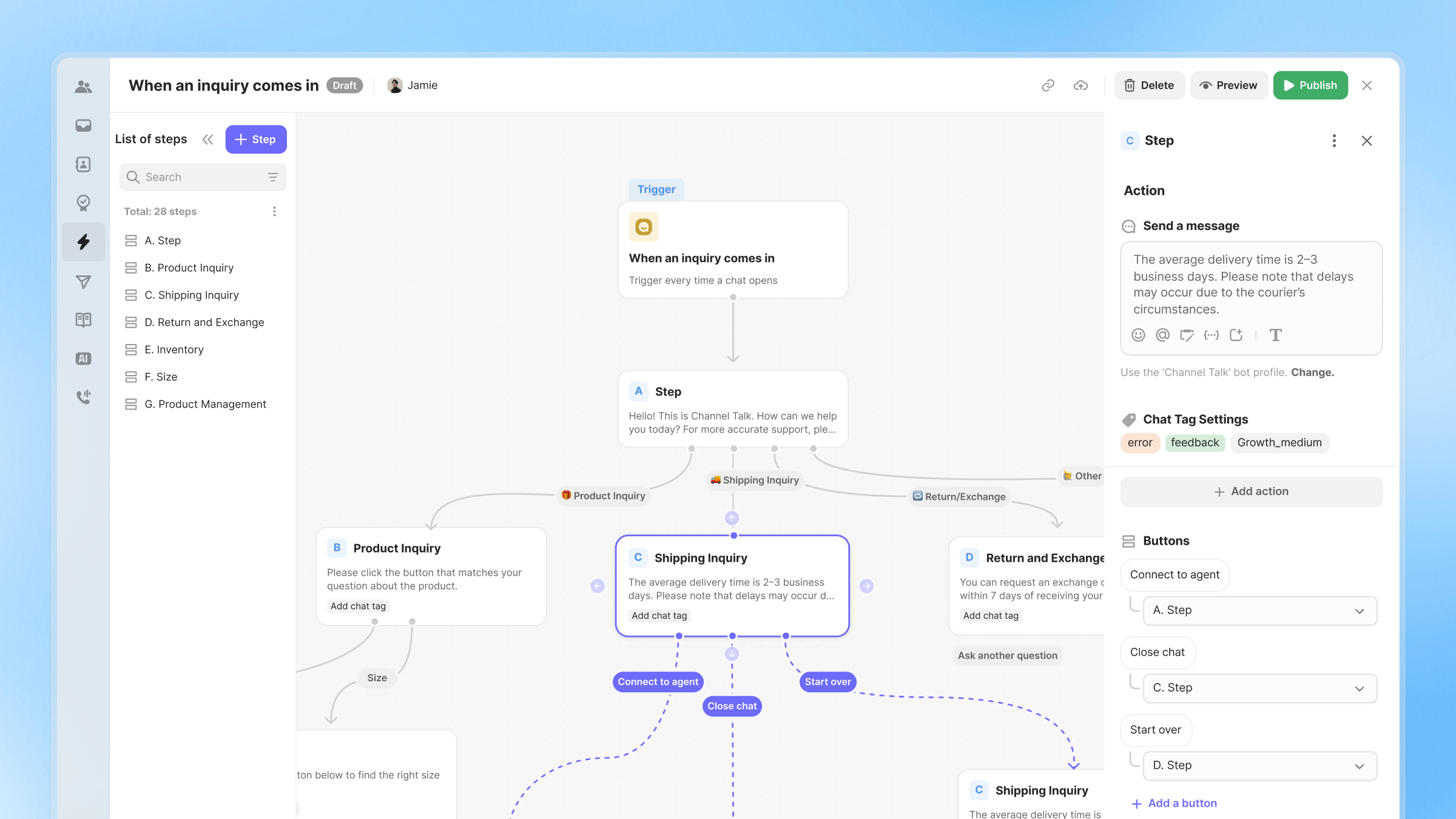
Task: Insert emoji in message editor
Action: click(1138, 335)
